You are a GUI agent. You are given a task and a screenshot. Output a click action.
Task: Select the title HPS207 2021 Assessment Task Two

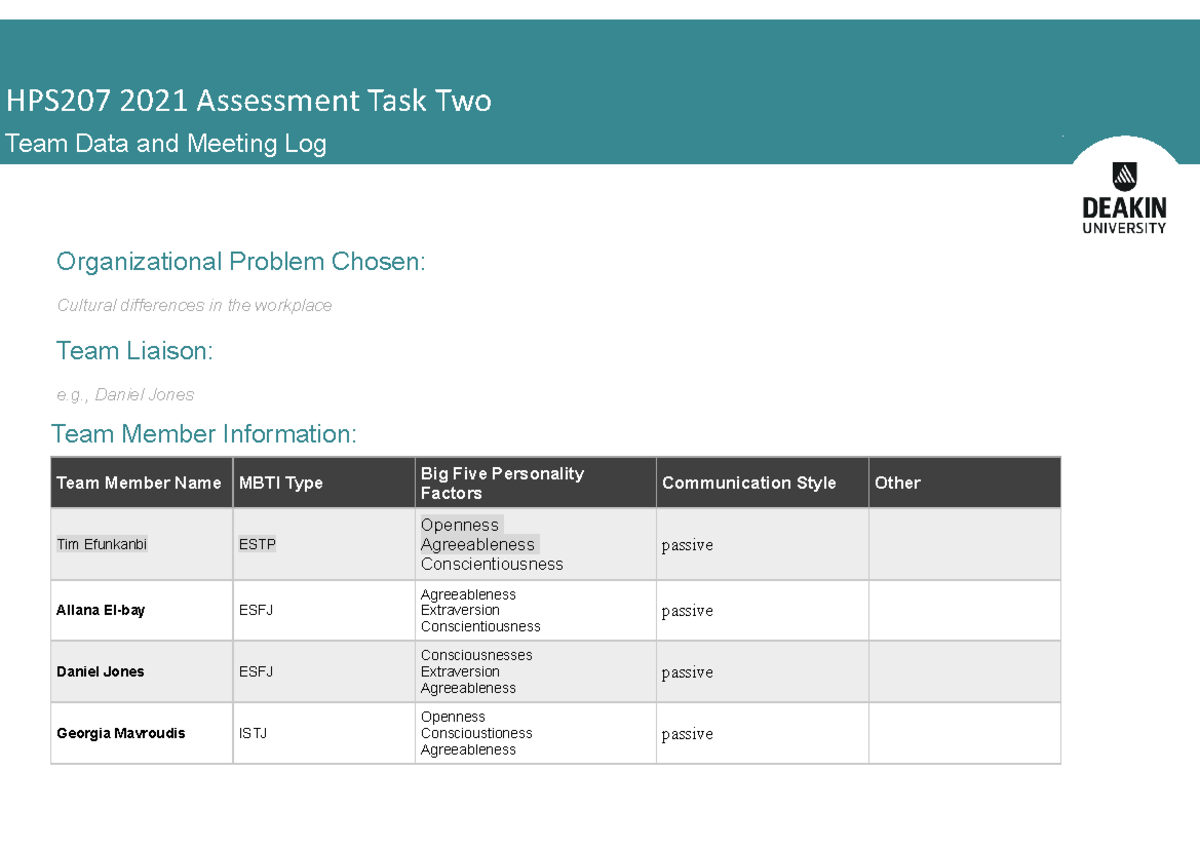(x=248, y=101)
